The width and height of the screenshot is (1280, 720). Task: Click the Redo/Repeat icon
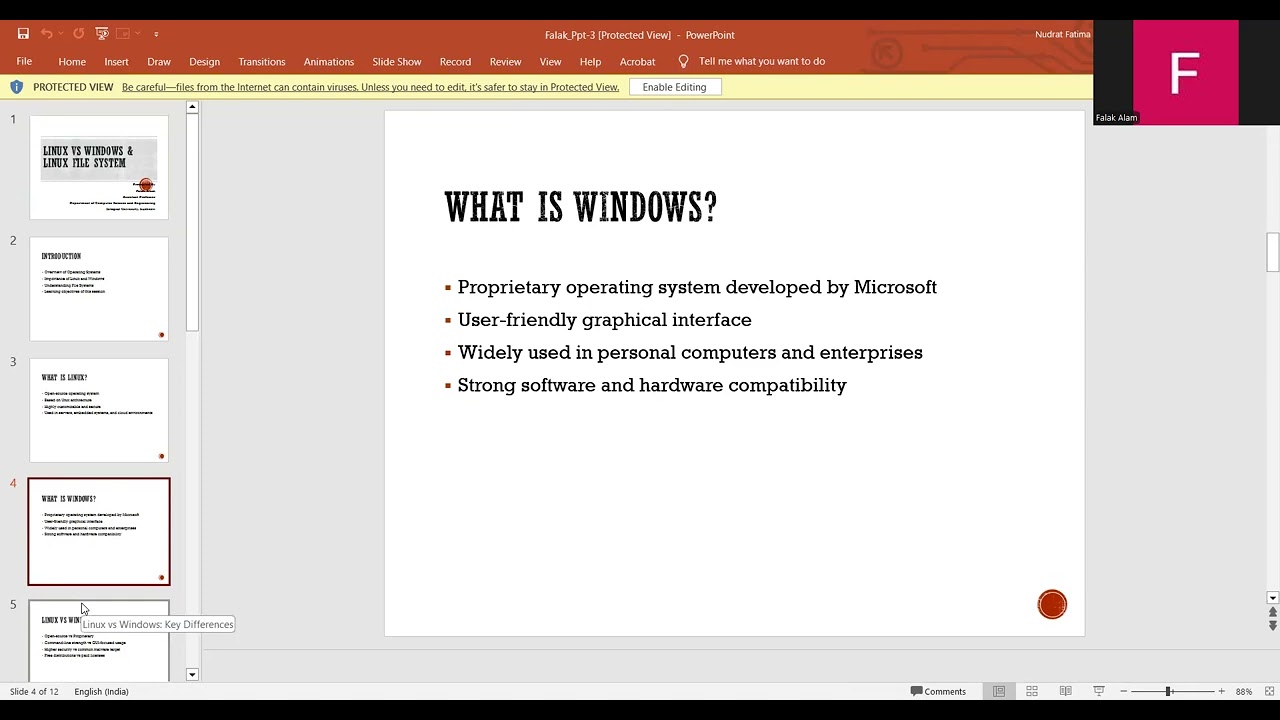pos(79,34)
